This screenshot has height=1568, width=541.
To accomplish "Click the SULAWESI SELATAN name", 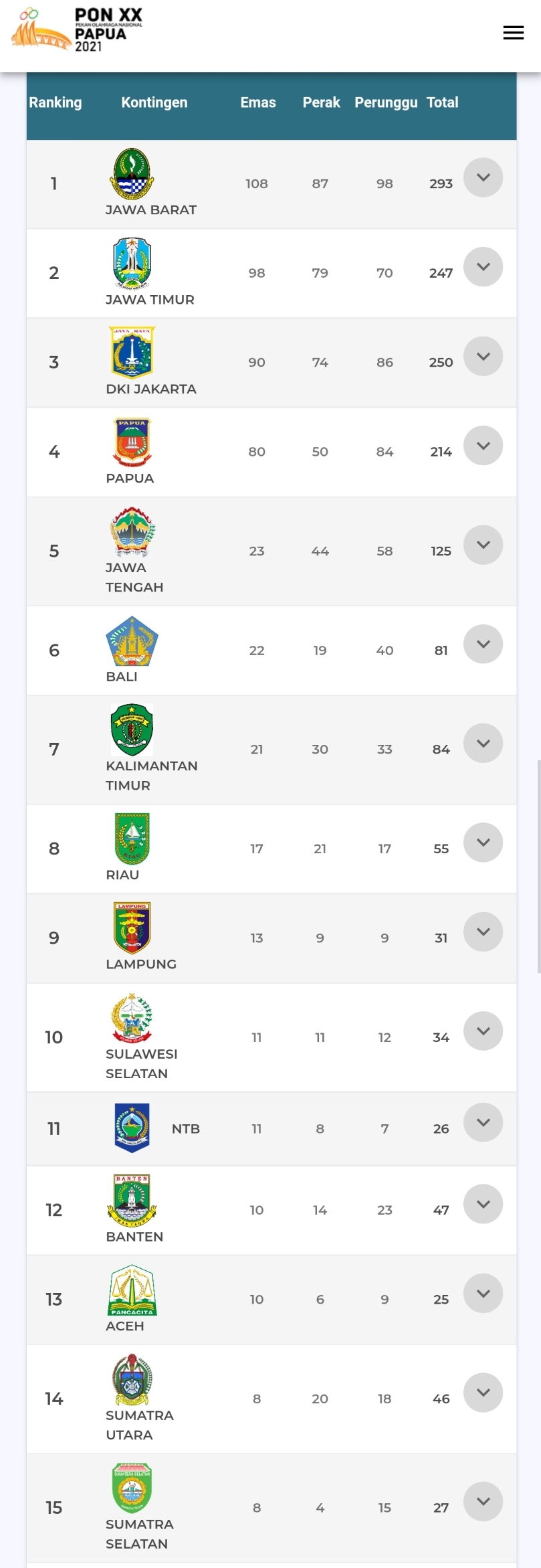I will click(142, 1063).
